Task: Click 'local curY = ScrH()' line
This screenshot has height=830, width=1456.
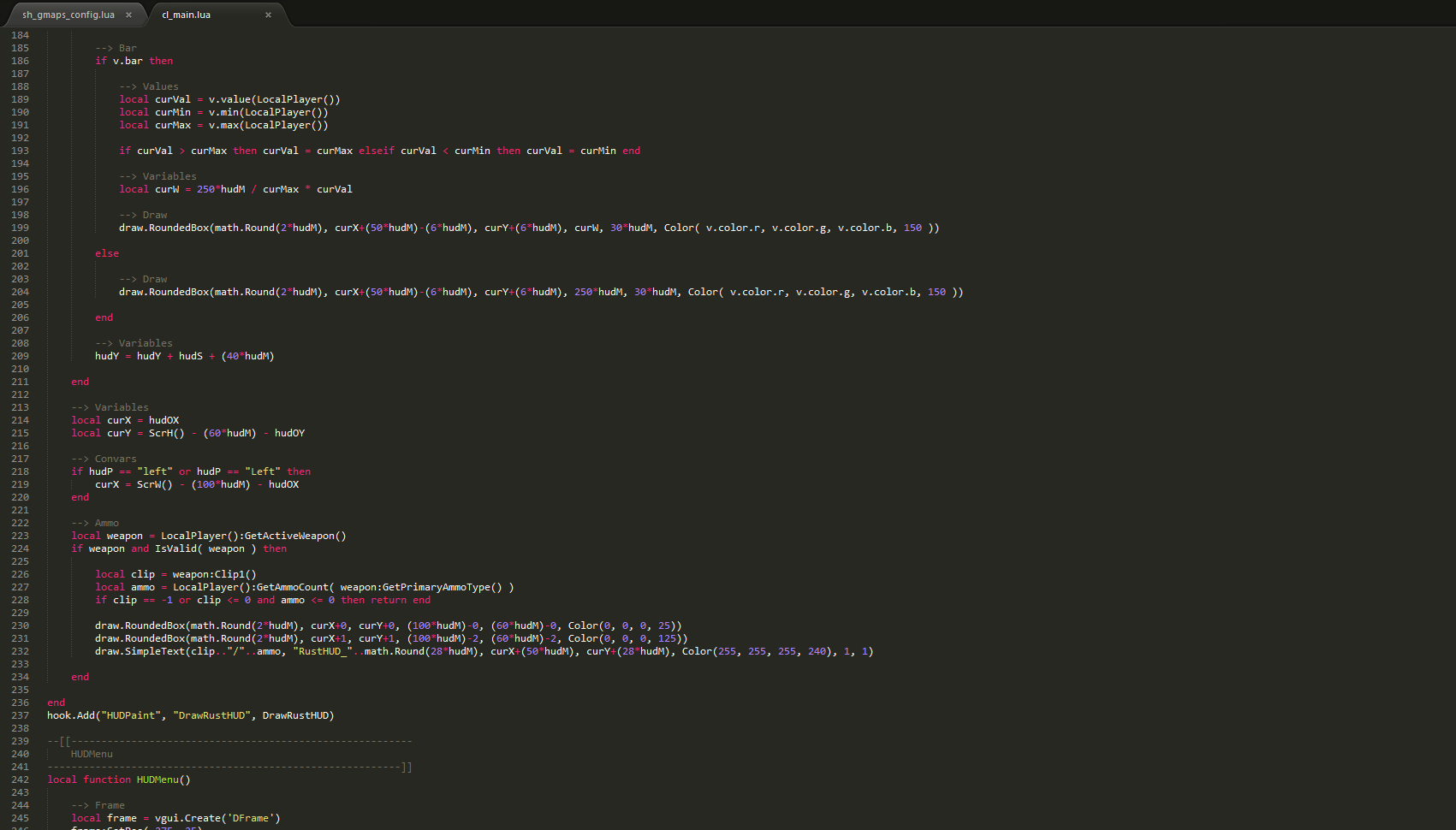Action: (x=187, y=433)
